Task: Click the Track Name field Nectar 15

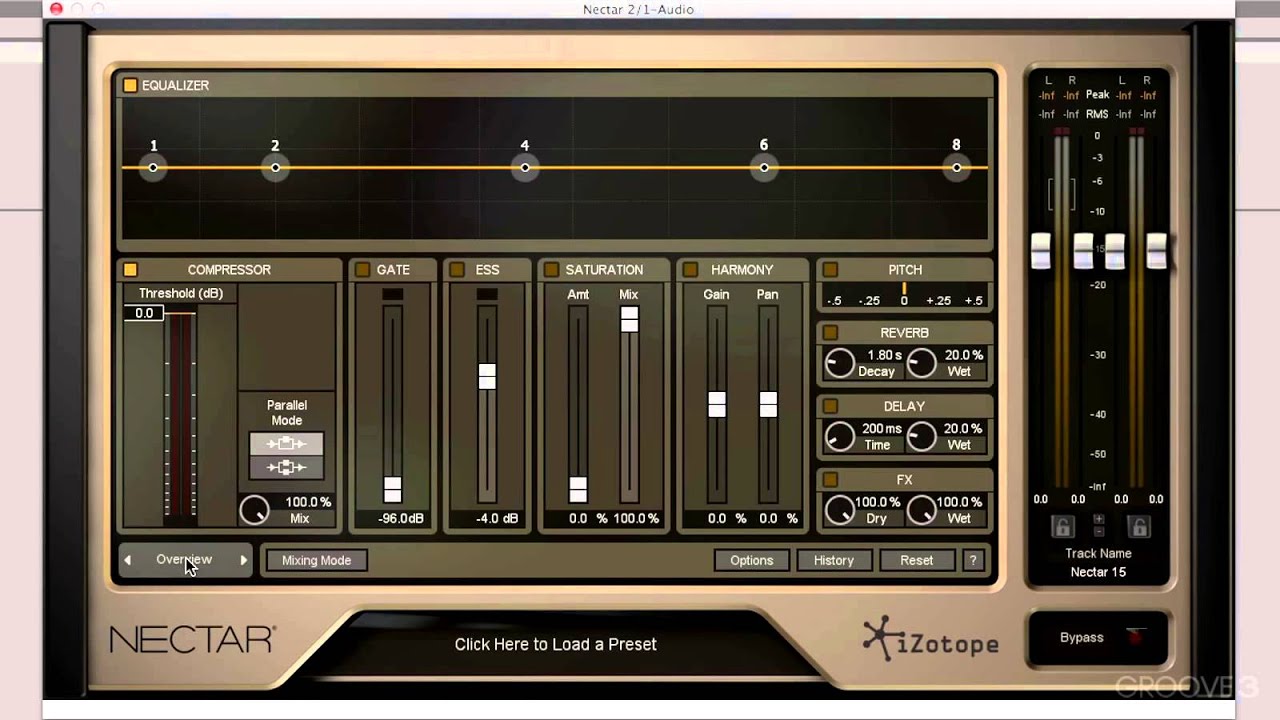Action: (x=1098, y=572)
